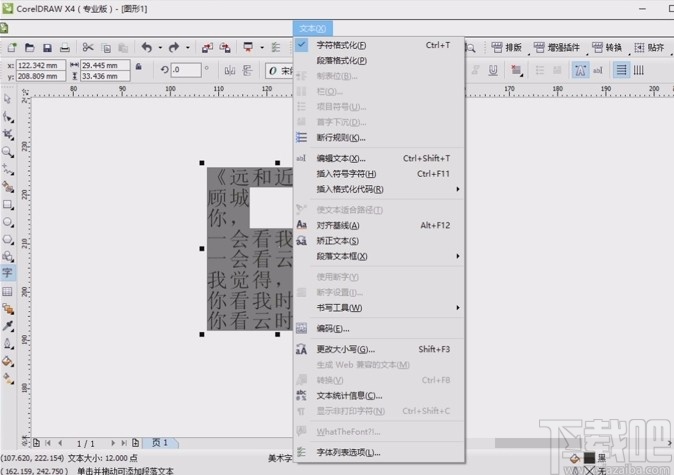The image size is (674, 475).
Task: Click the Save disk icon
Action: coord(47,47)
